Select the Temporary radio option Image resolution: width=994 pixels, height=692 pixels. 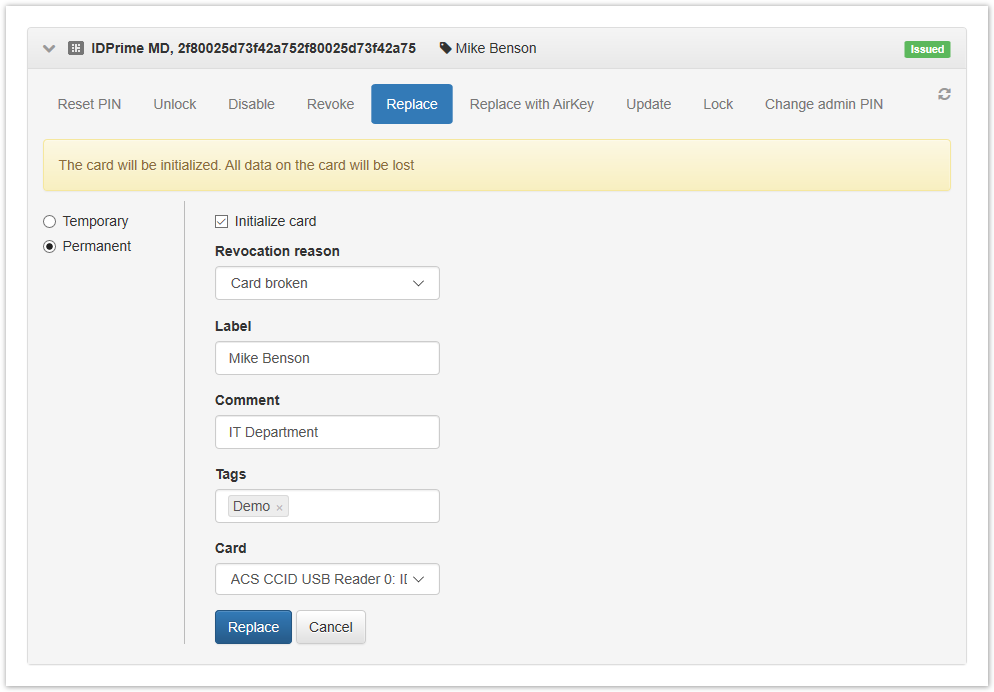tap(50, 221)
